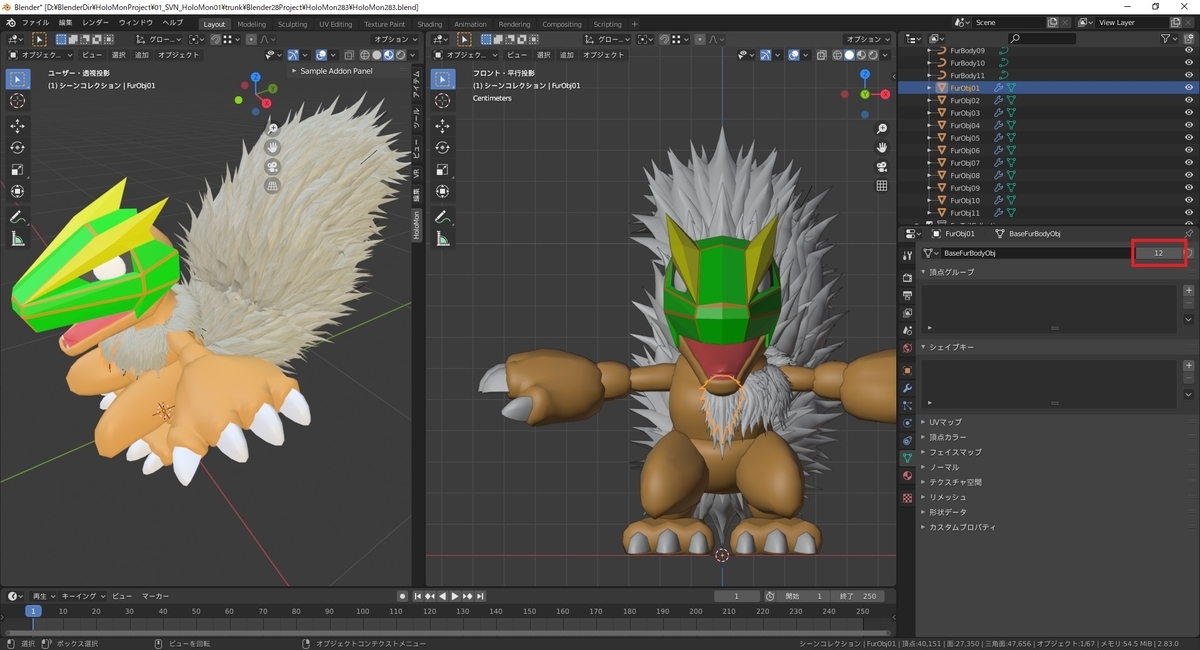Open the Texture properties checker tab
1200x650 pixels.
pos(907,497)
